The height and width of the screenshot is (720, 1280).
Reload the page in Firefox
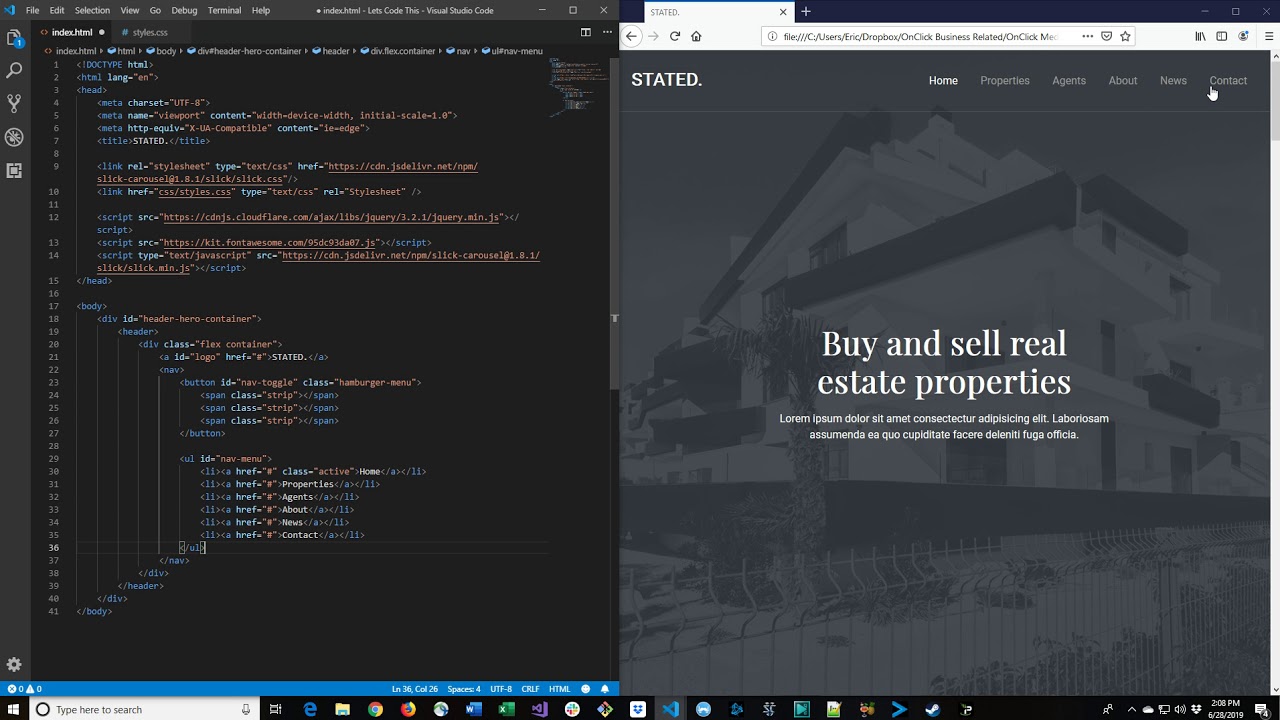pyautogui.click(x=675, y=36)
